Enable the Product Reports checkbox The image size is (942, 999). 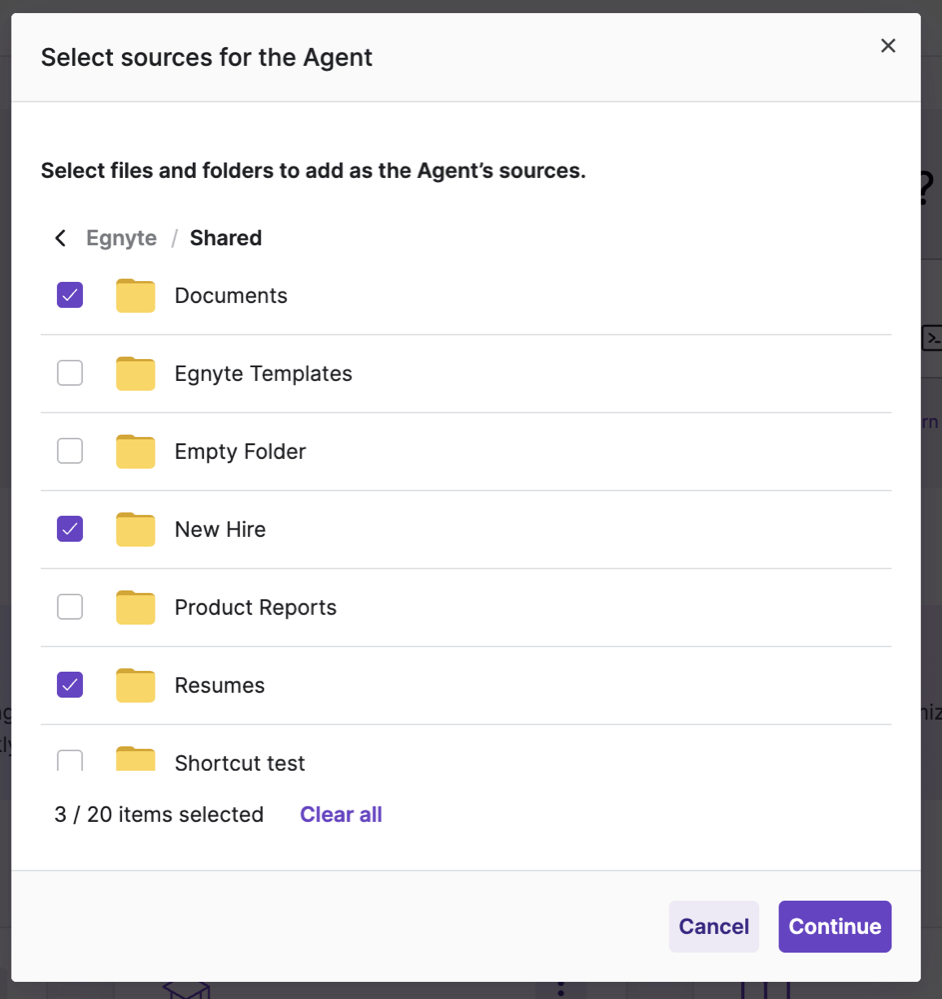[69, 607]
